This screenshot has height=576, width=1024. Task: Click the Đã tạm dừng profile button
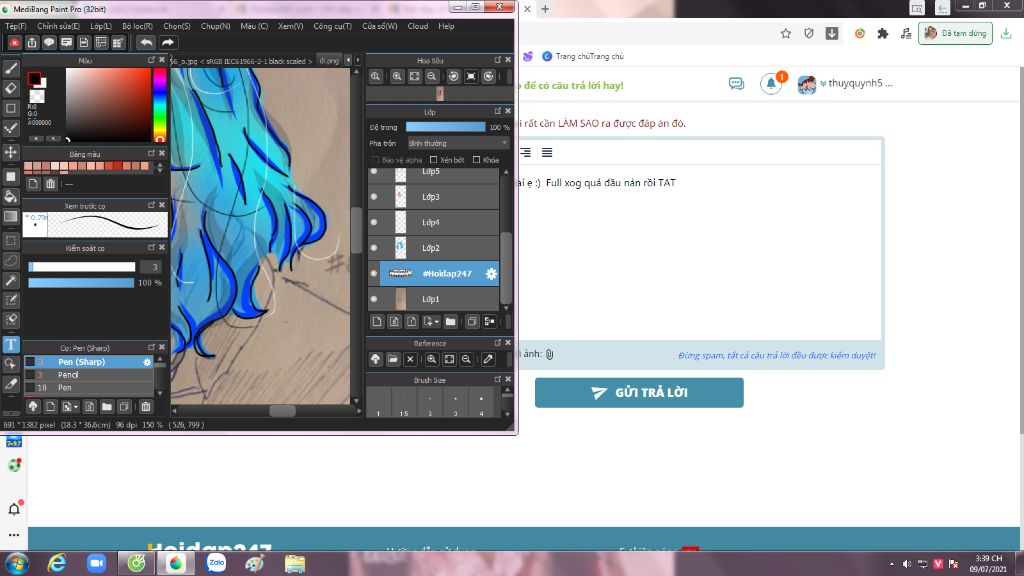955,33
